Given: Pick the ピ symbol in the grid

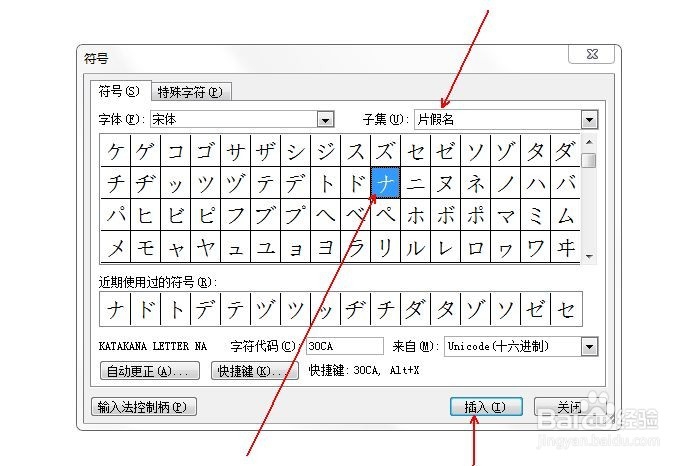Looking at the screenshot, I should click(205, 215).
